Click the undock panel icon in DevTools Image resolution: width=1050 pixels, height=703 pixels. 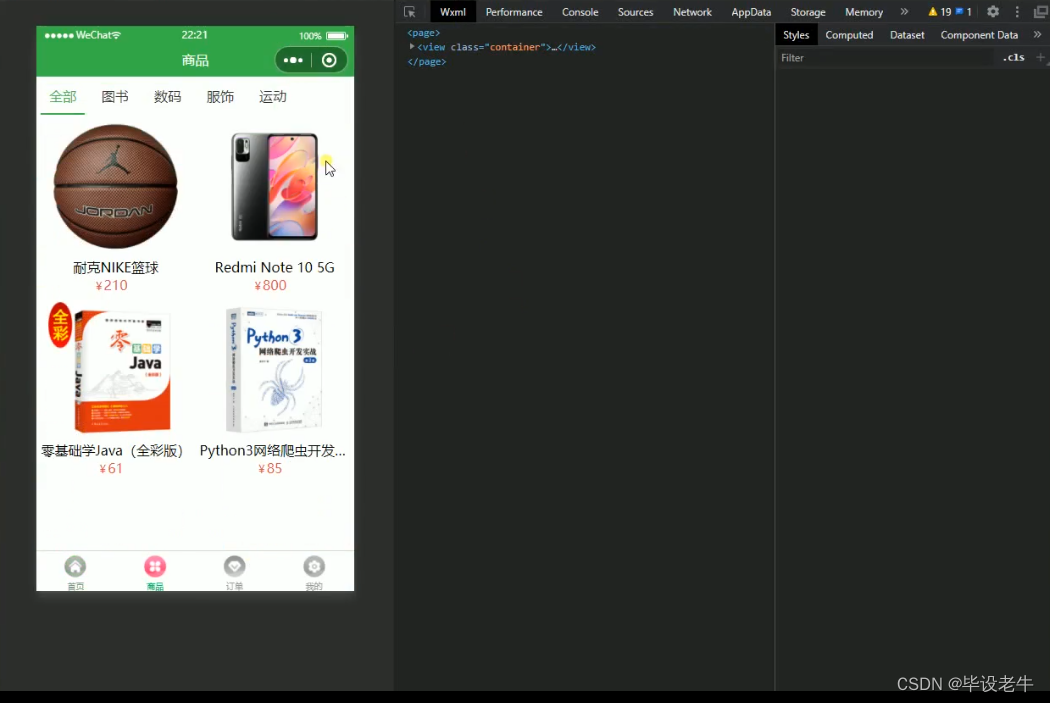pyautogui.click(x=1041, y=11)
